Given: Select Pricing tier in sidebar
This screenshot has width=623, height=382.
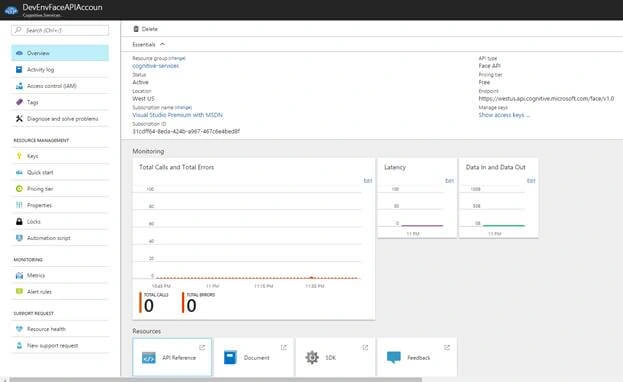Looking at the screenshot, I should click(x=60, y=189).
